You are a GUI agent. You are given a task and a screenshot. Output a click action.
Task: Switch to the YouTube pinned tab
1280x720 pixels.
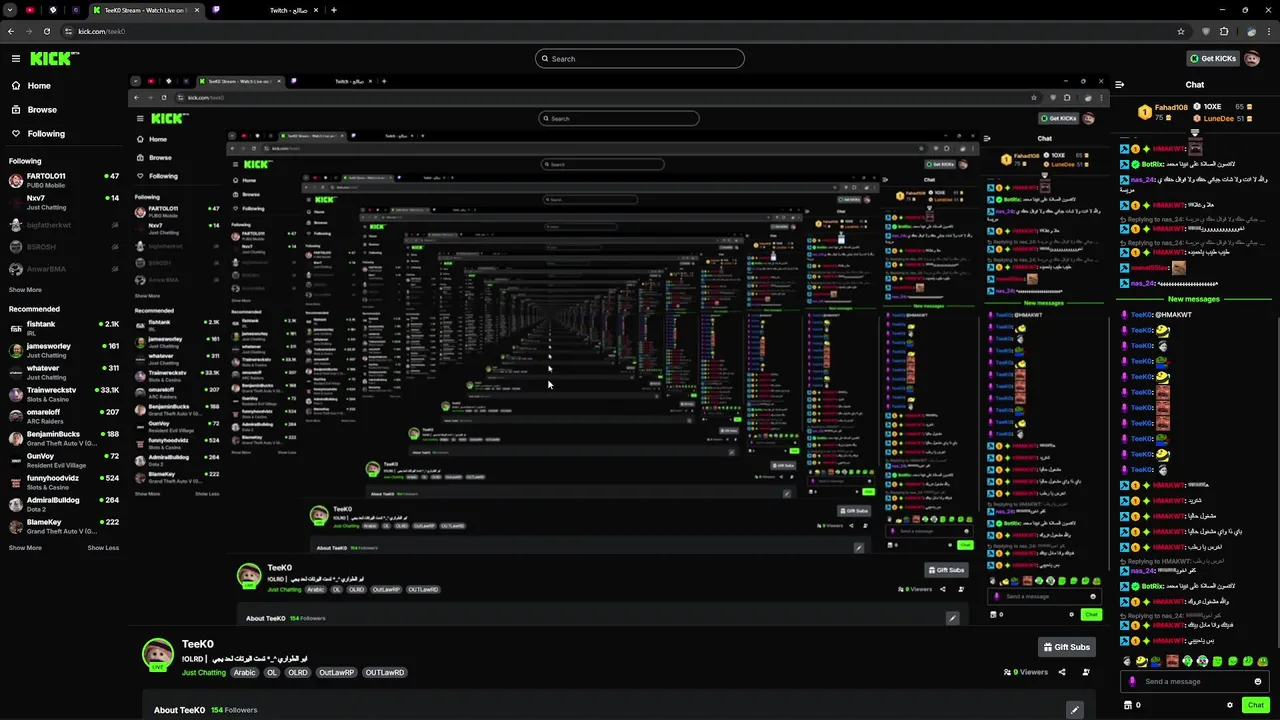30,10
